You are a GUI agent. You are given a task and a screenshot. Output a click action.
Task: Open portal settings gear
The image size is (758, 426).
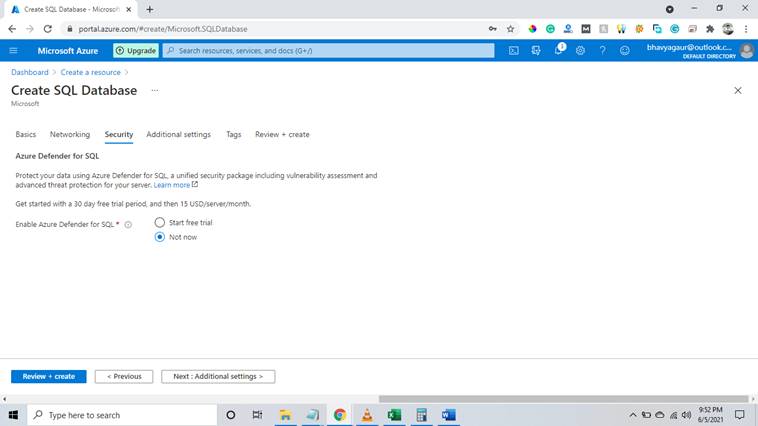[x=580, y=50]
